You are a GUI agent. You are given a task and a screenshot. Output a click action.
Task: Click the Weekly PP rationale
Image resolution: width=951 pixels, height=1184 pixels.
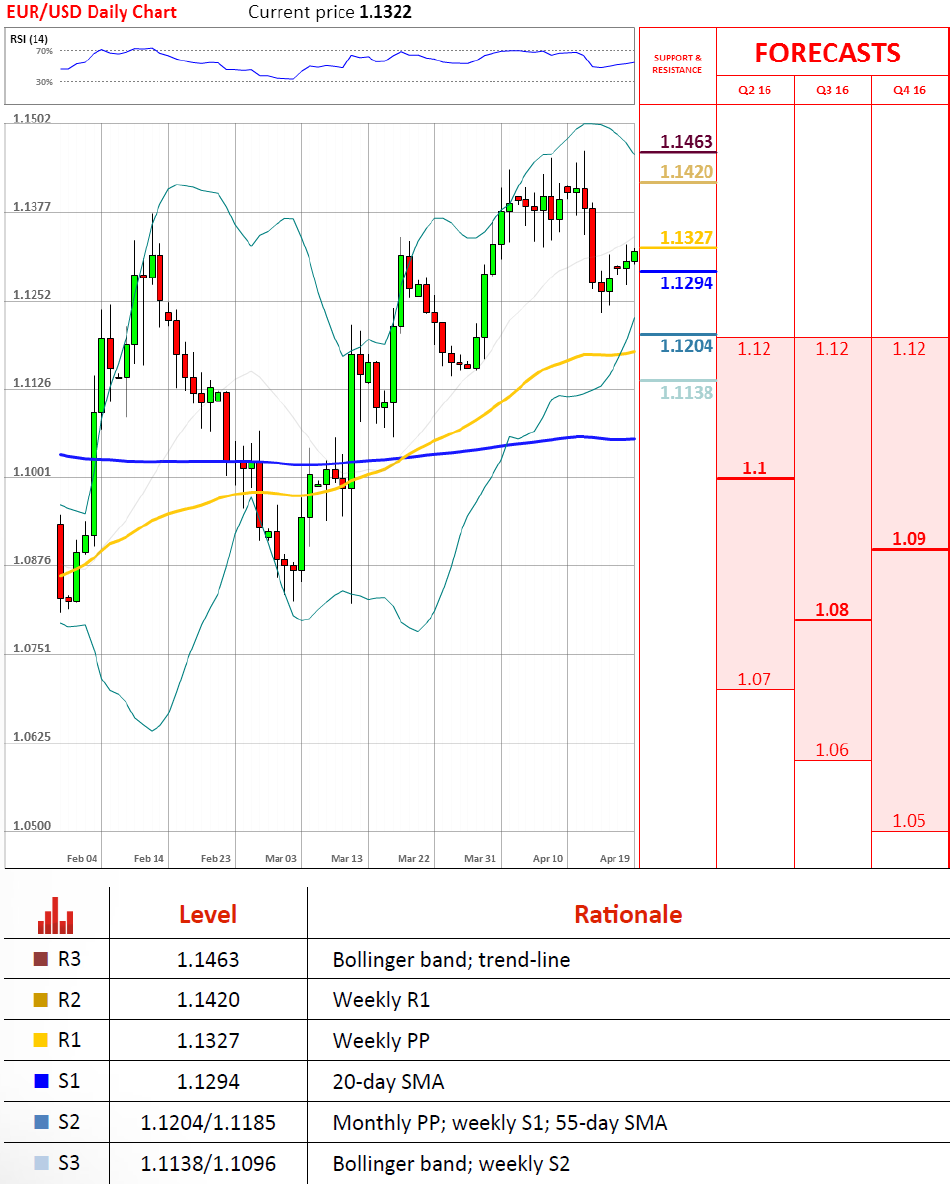tap(381, 1041)
